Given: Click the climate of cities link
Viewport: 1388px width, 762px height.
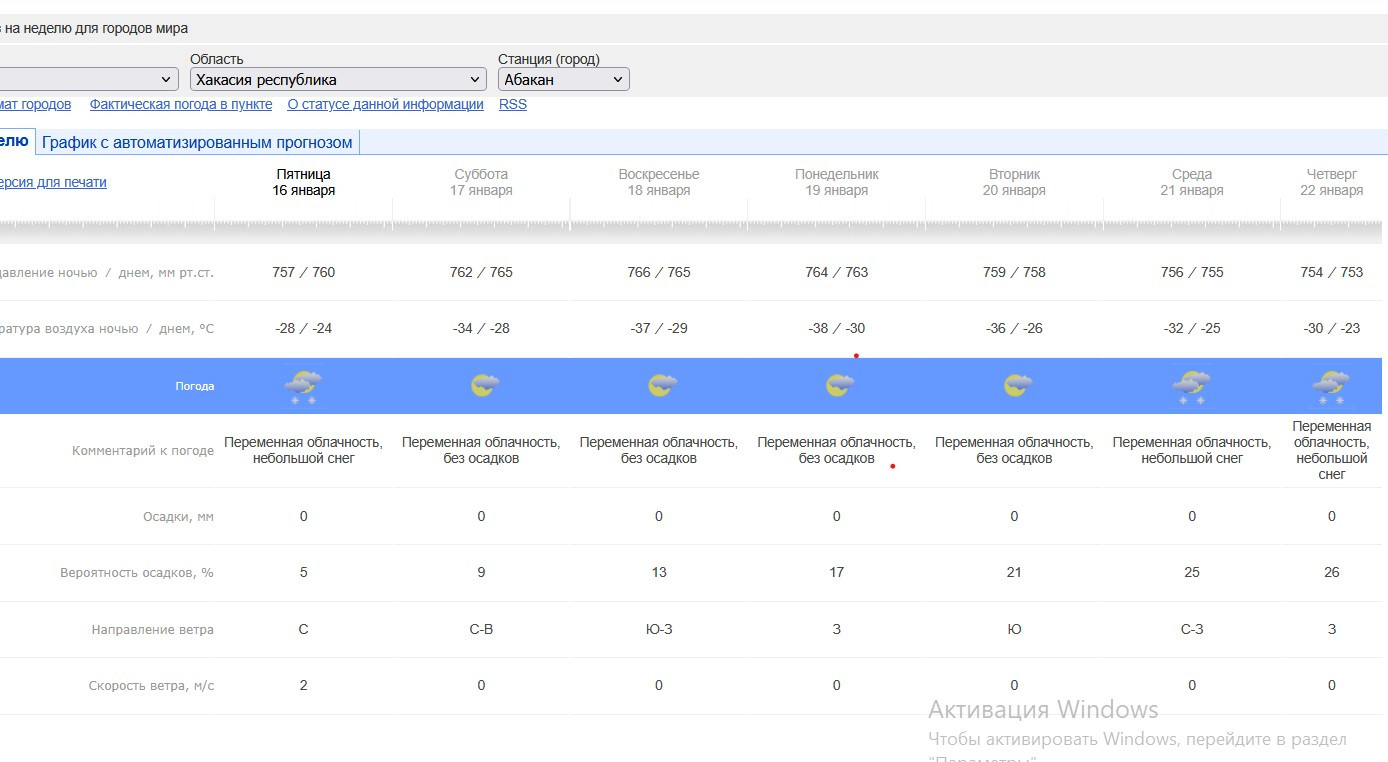Looking at the screenshot, I should click(35, 104).
